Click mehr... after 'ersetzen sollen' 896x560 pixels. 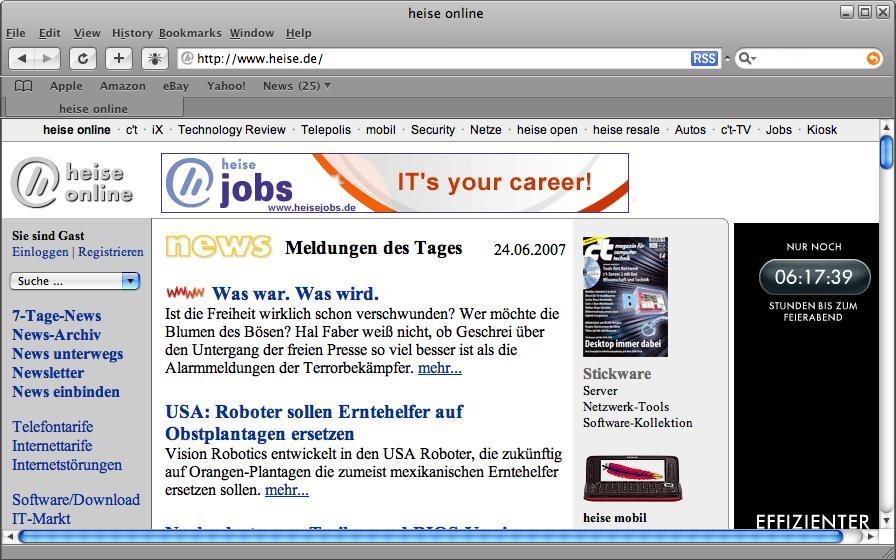tap(287, 490)
